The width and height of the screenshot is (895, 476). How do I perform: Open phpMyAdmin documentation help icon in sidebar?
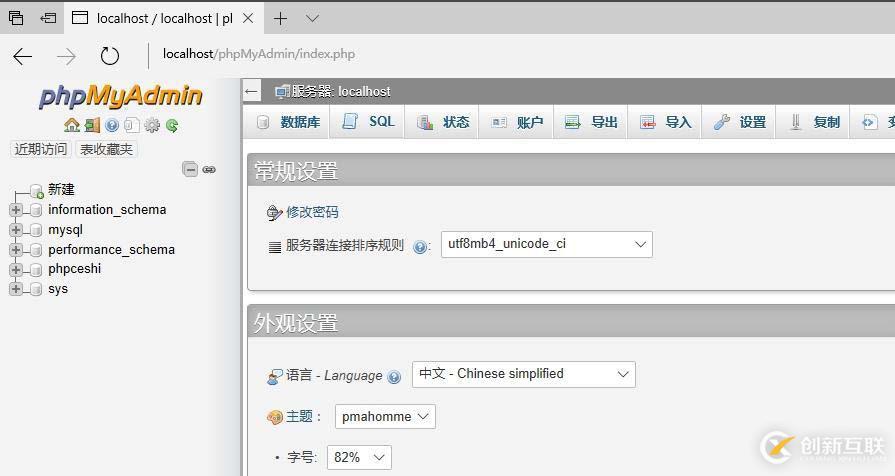click(112, 125)
